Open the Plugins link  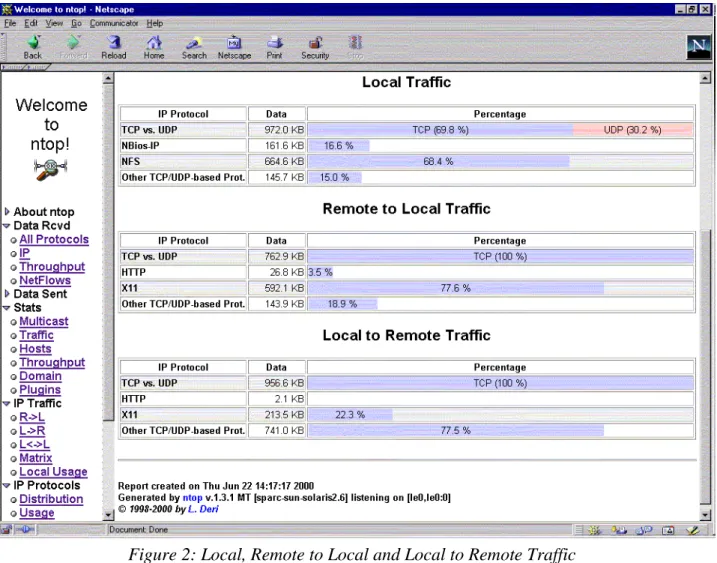[x=40, y=390]
